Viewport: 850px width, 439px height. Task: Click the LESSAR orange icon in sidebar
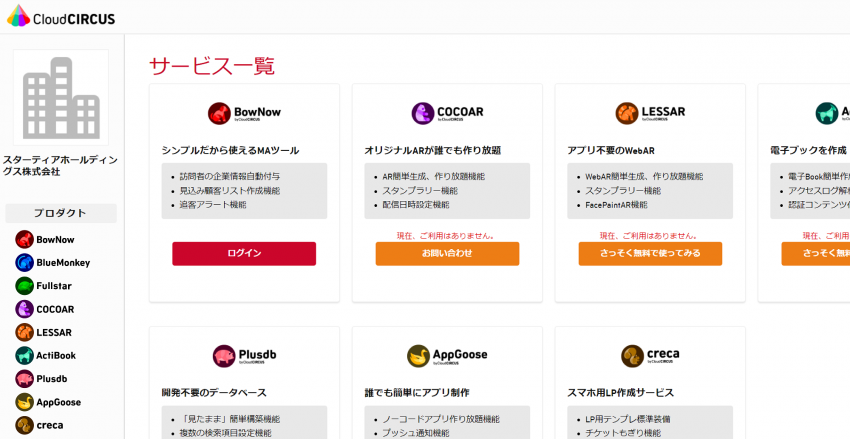click(24, 332)
